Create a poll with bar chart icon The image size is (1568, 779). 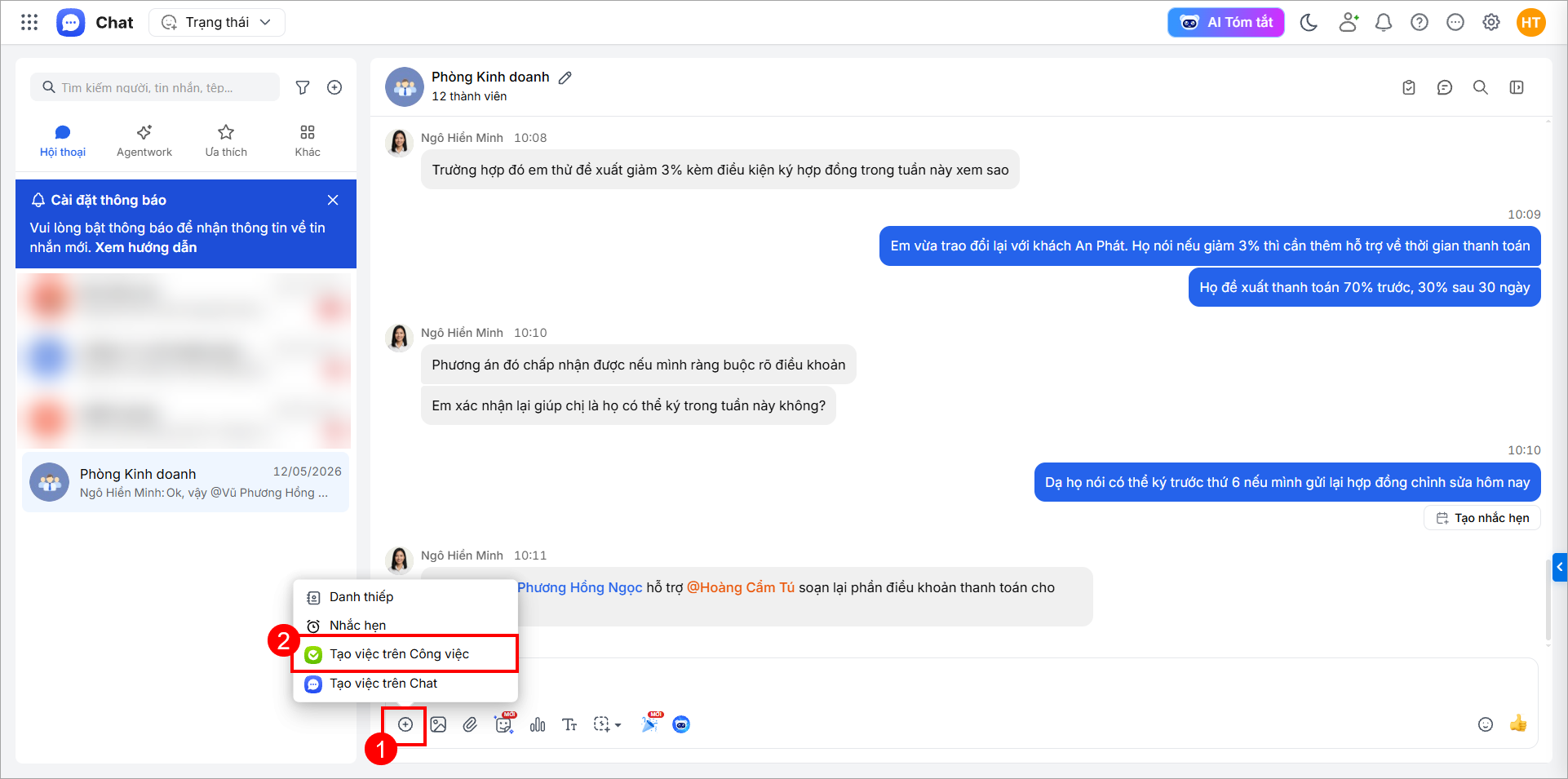coord(538,724)
